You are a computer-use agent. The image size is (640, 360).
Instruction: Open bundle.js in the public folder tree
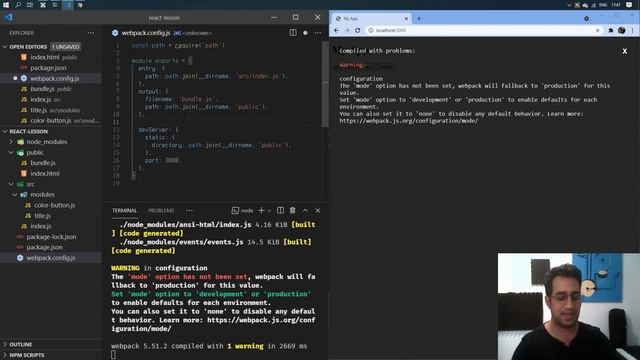[x=43, y=163]
